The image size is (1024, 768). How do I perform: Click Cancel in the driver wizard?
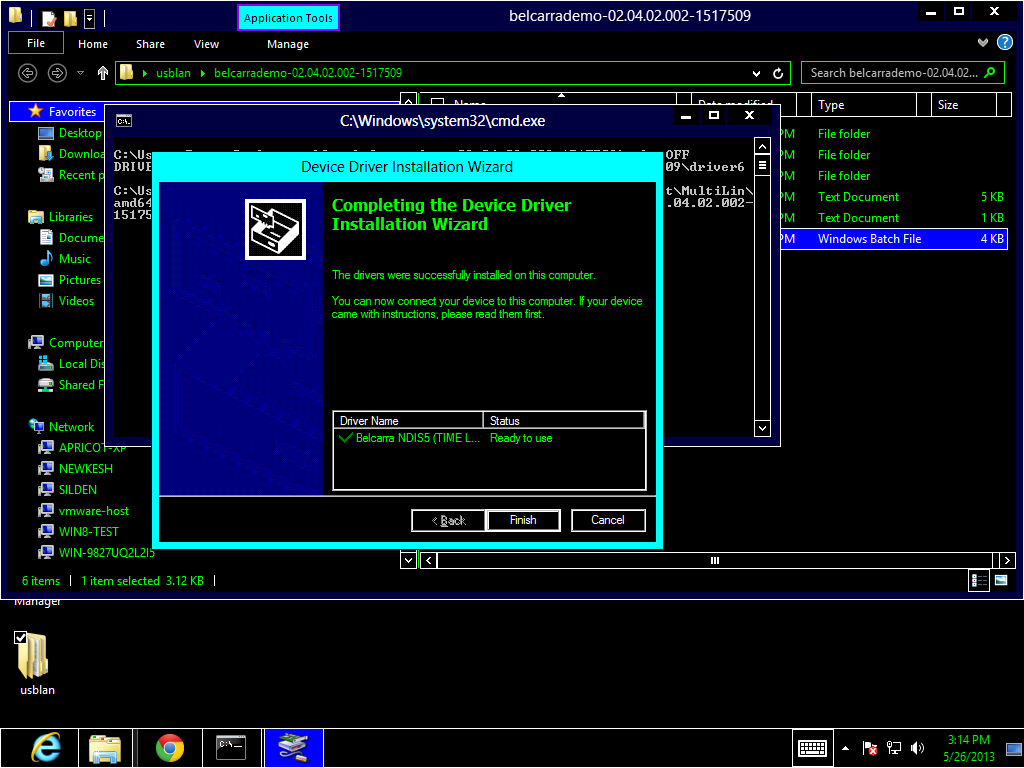607,520
